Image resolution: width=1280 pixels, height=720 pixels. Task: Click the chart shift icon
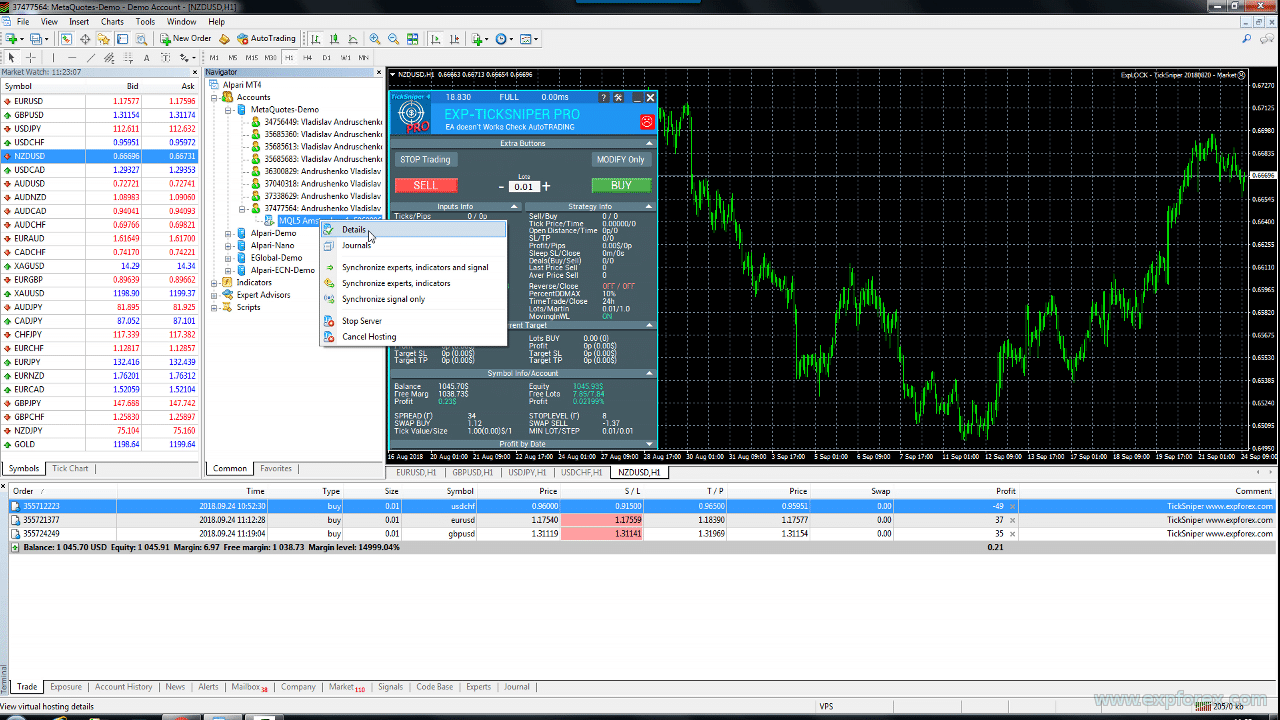coord(455,39)
